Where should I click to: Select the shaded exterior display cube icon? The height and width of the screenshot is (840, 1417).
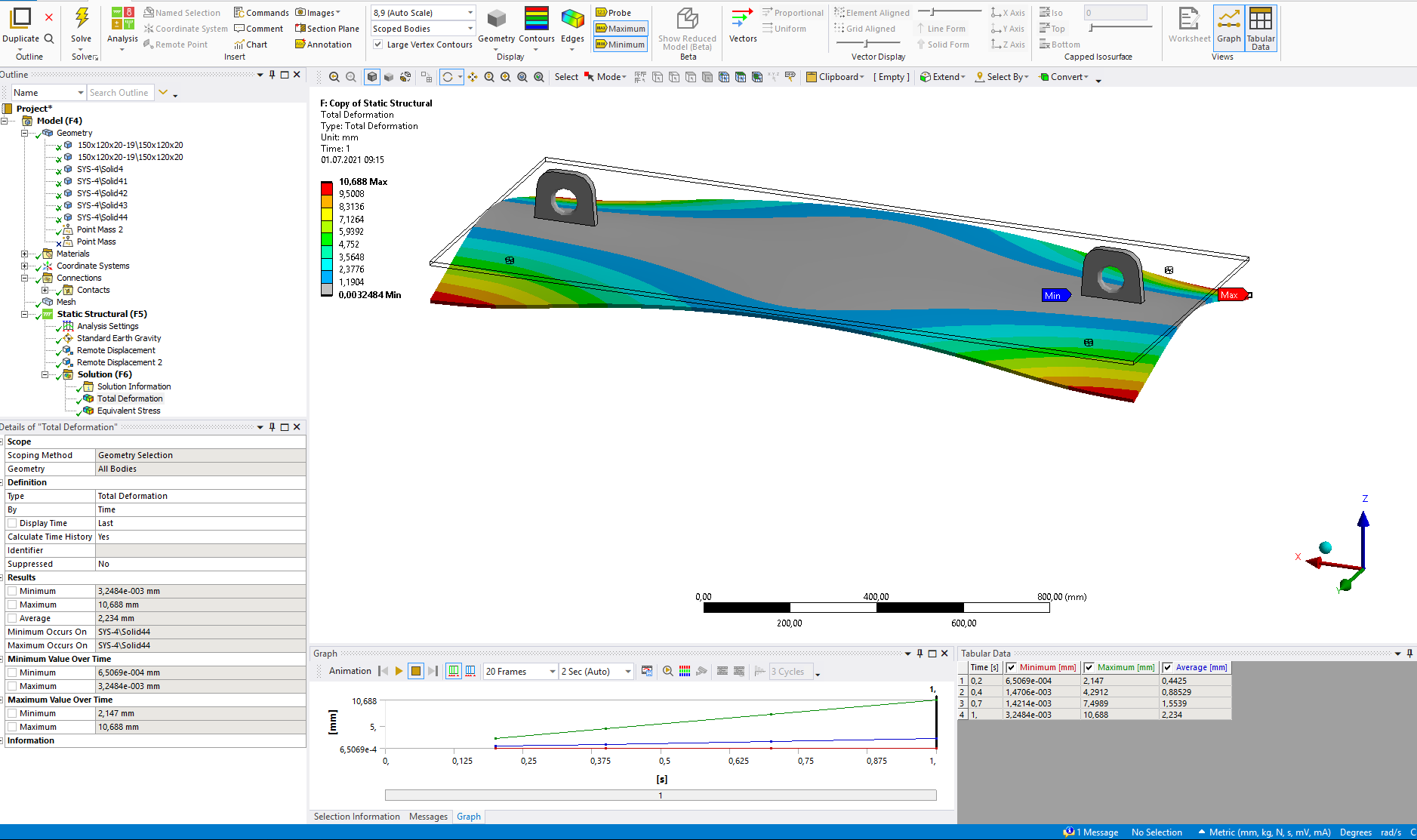pos(372,77)
